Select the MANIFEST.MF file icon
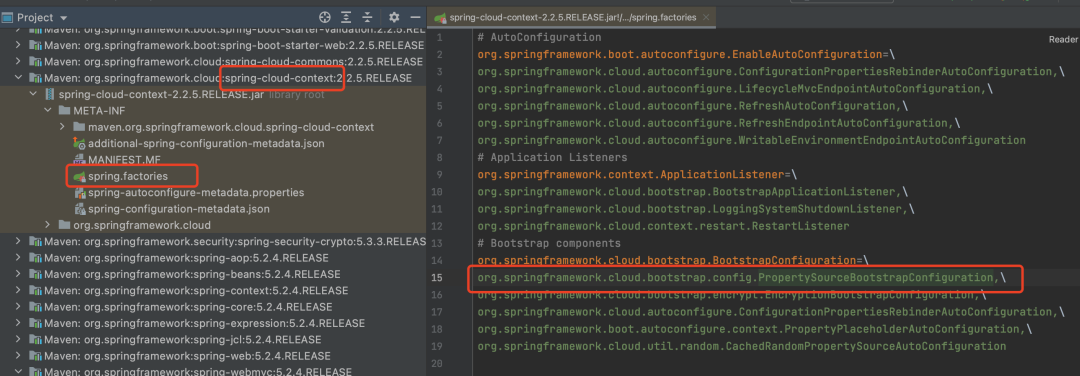1080x376 pixels. (x=79, y=160)
